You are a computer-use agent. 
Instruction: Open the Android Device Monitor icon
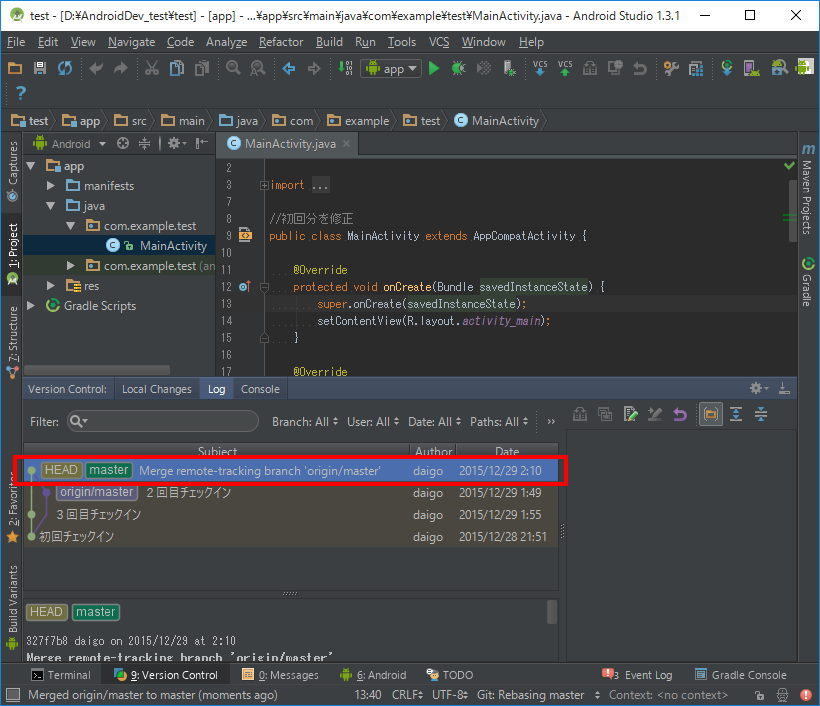pyautogui.click(x=804, y=67)
